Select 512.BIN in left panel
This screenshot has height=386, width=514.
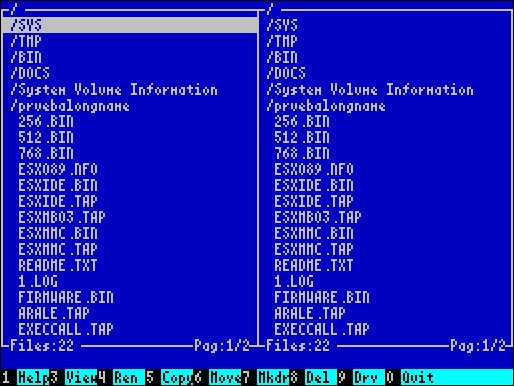coord(46,137)
